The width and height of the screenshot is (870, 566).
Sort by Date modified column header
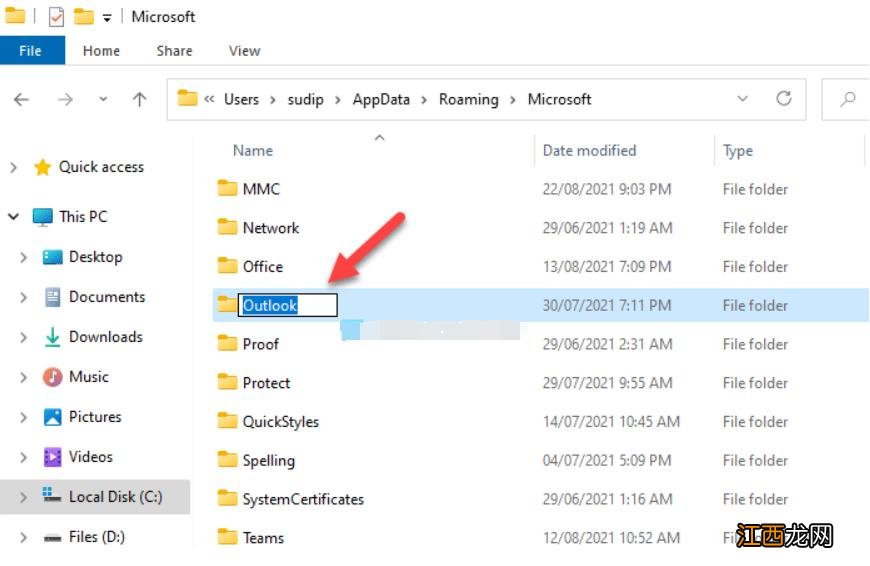[589, 150]
